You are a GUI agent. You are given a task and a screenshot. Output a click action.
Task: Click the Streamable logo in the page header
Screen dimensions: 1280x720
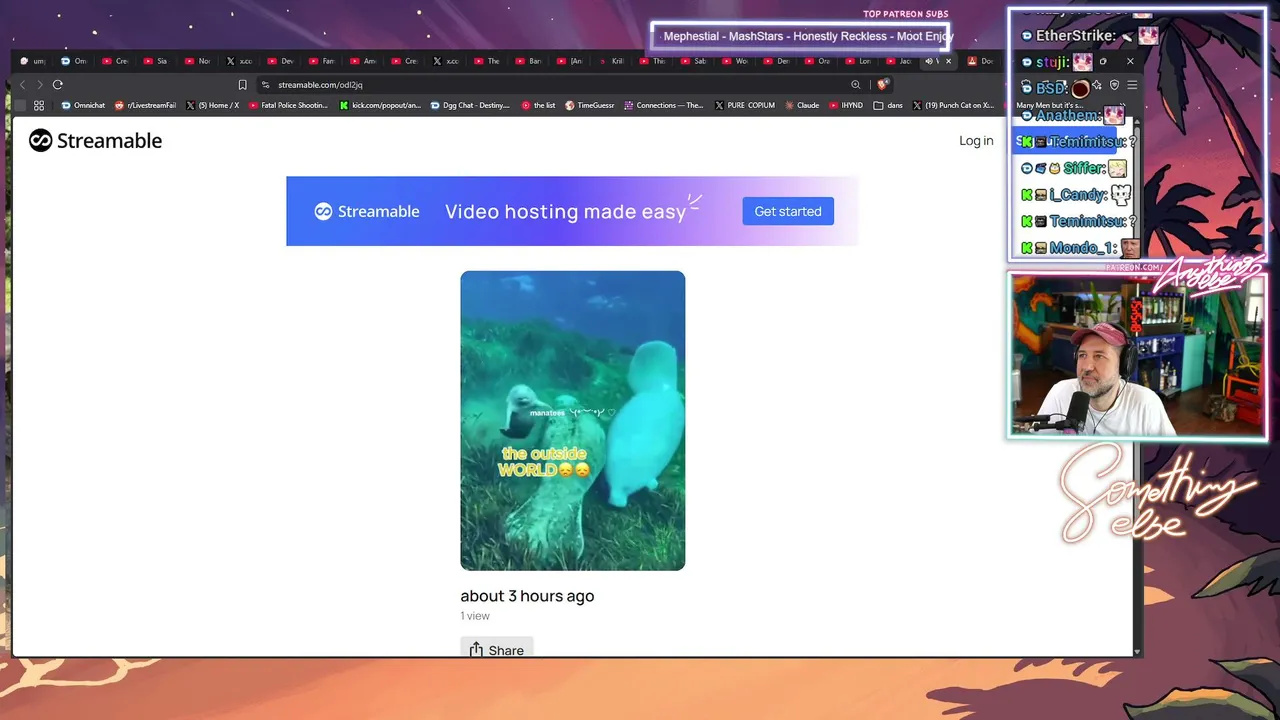tap(95, 141)
